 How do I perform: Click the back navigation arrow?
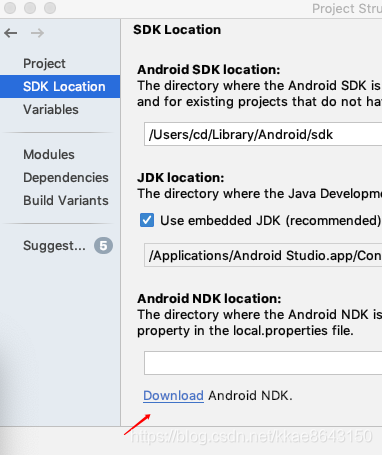pos(11,33)
